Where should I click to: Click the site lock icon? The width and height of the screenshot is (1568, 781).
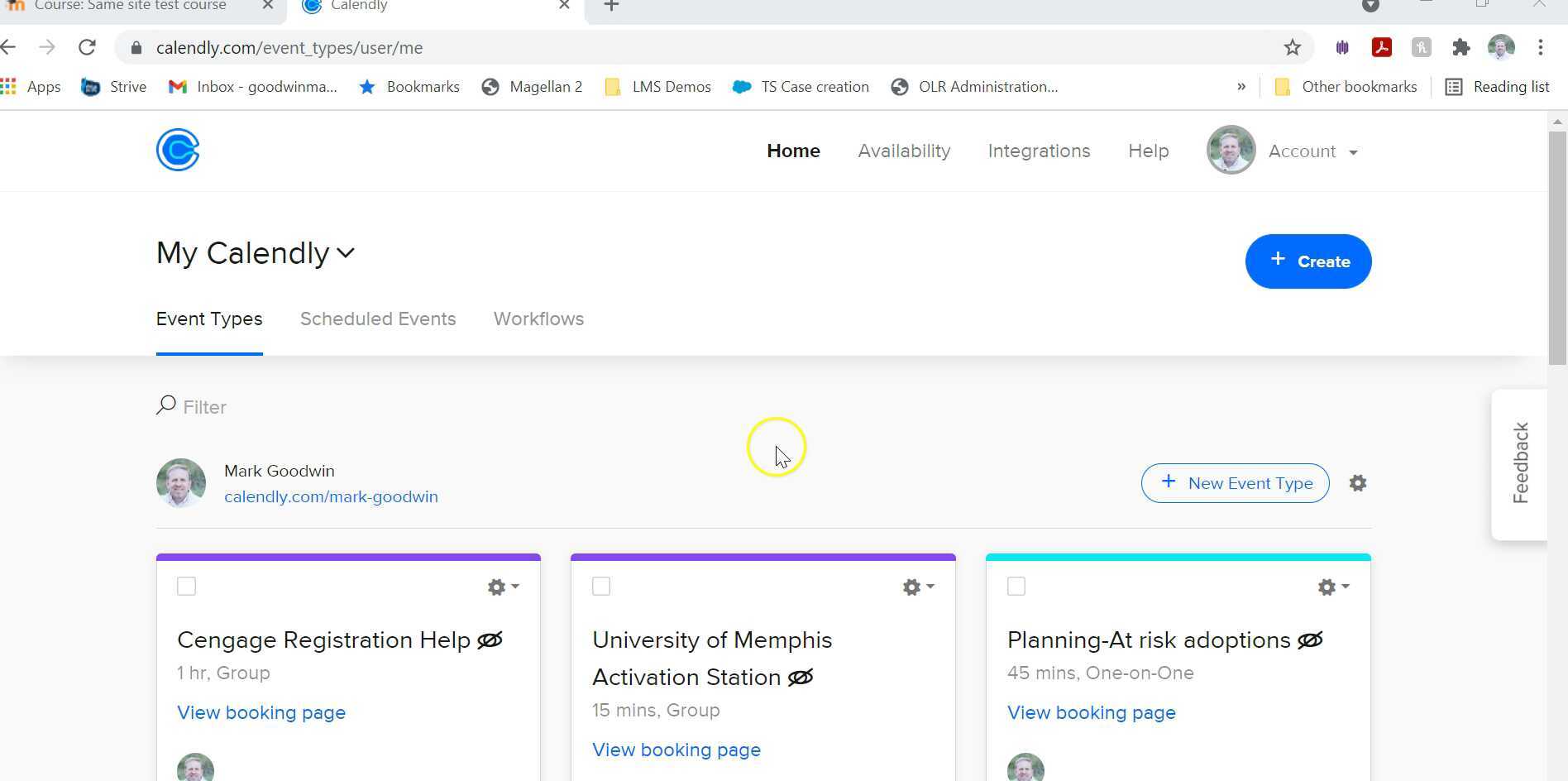coord(136,48)
